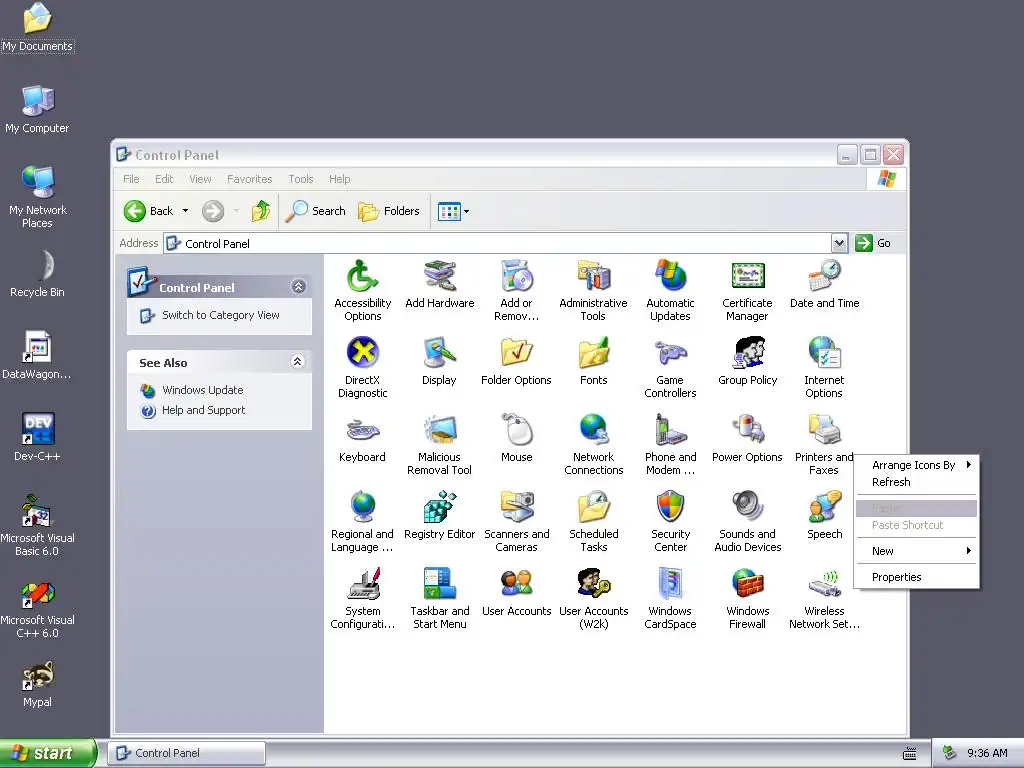This screenshot has height=768, width=1024.
Task: Toggle the Folders pane button
Action: click(x=389, y=211)
